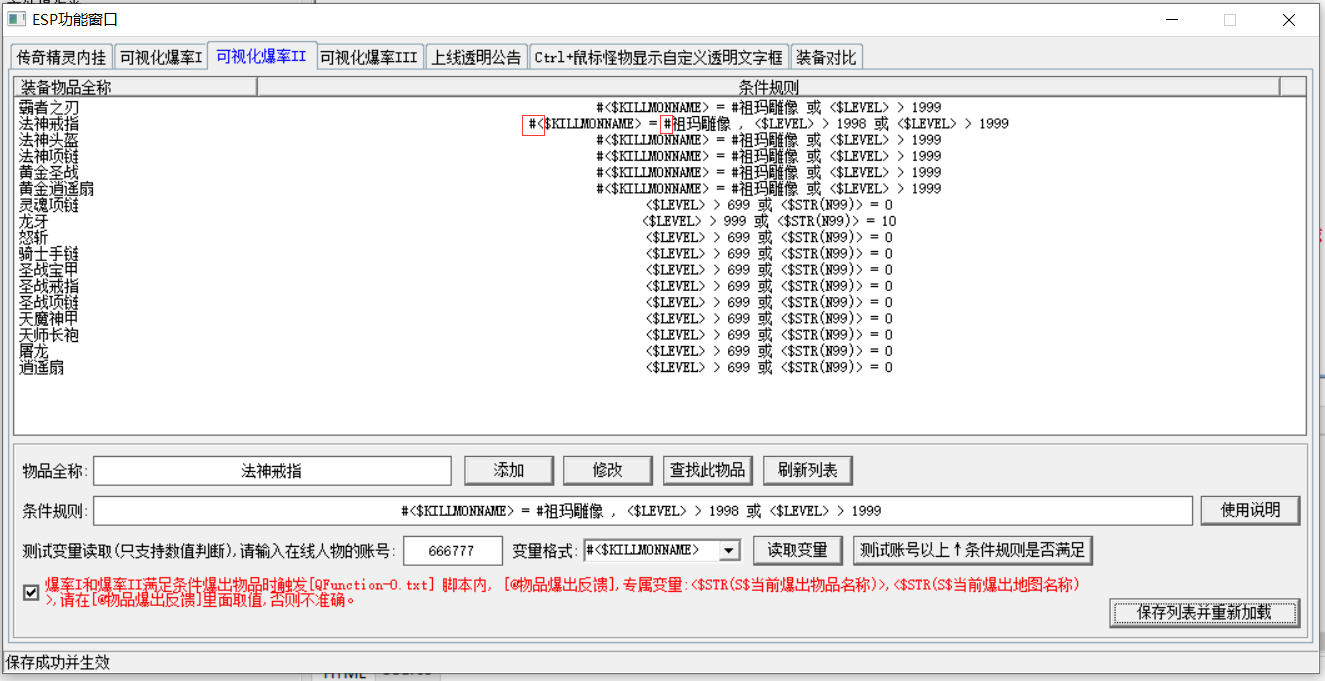Click the 装备物品全称 column header
1325x681 pixels.
135,87
